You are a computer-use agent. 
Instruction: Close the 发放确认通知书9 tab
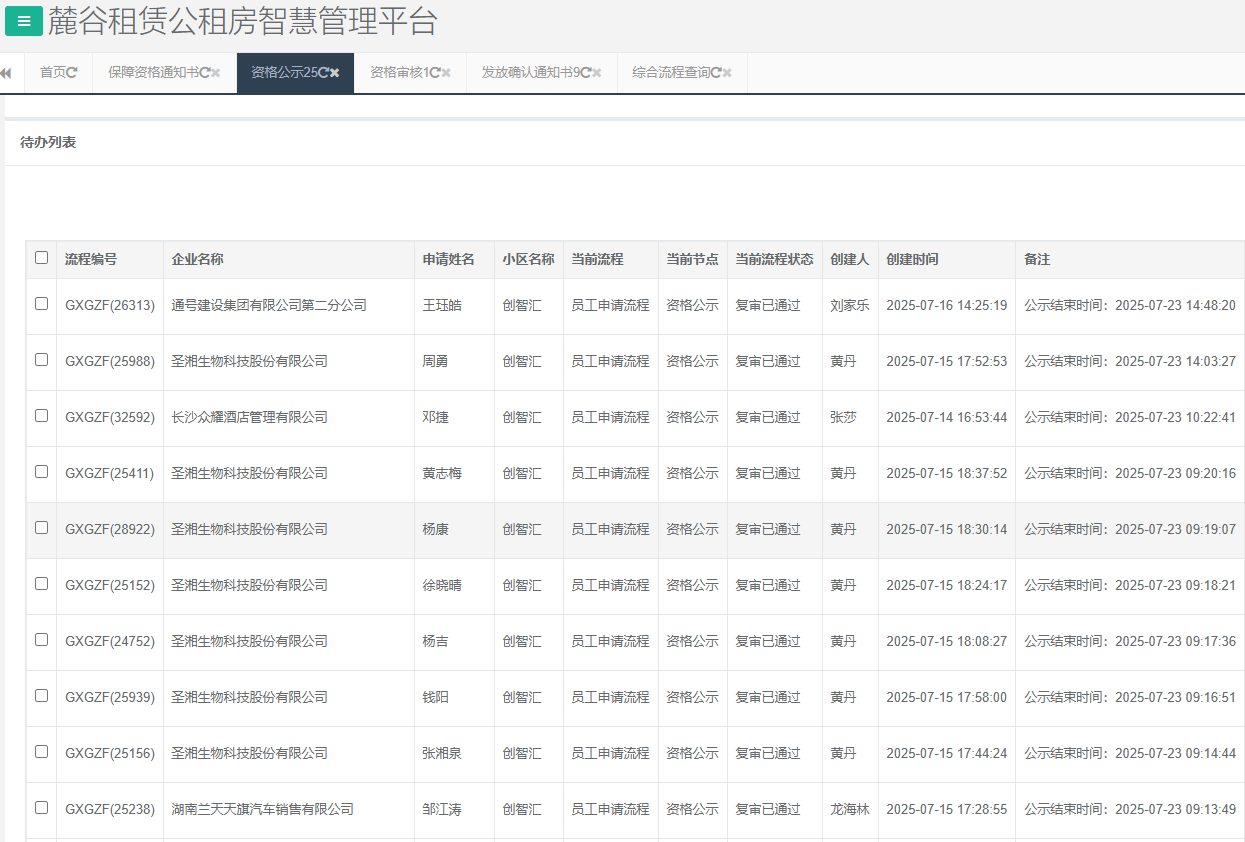pos(597,73)
